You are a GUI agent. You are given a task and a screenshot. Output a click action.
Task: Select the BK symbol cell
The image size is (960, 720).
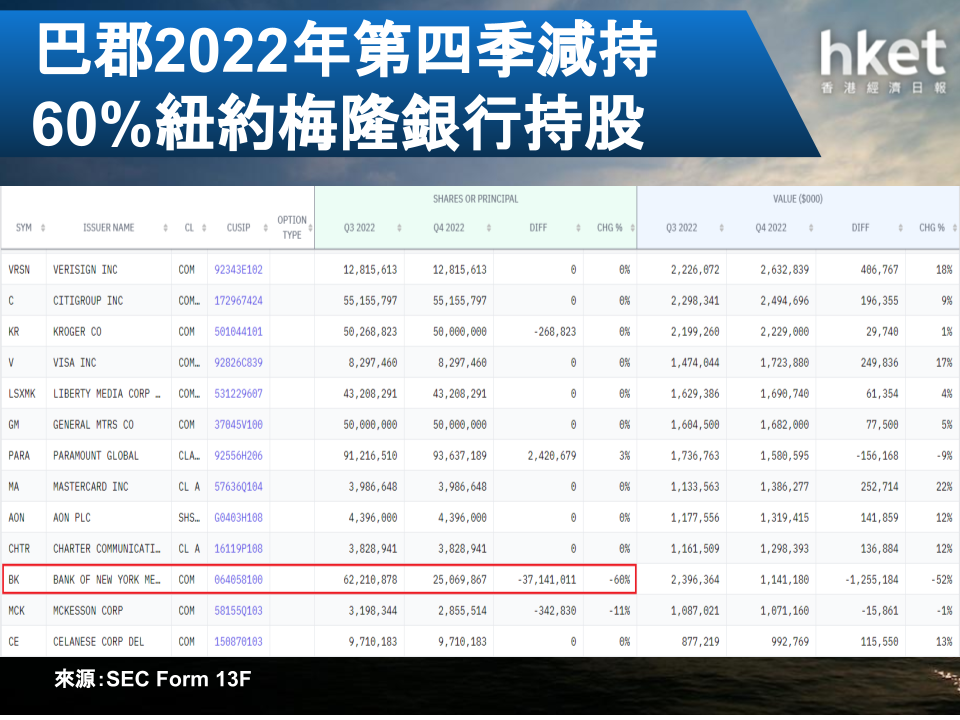(x=13, y=580)
